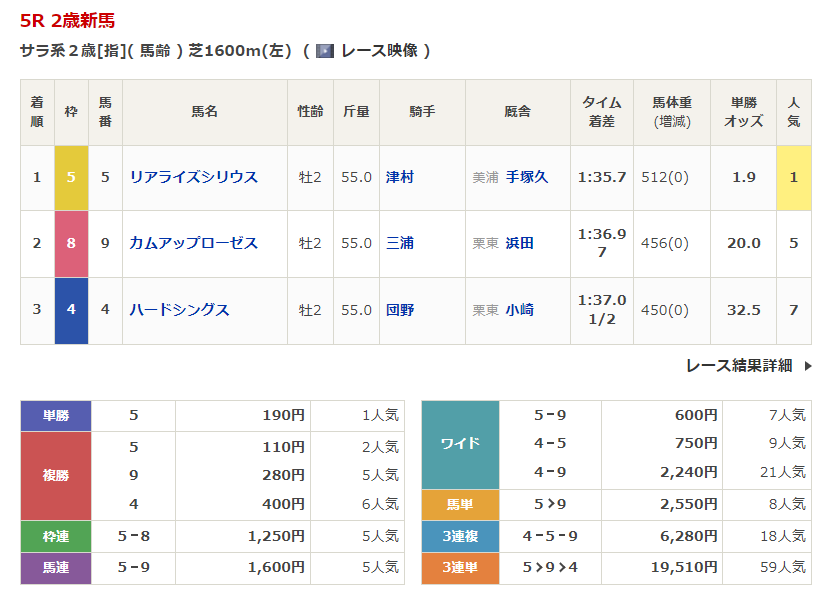Open trainer 小崎 page
Screen dimensions: 832x594
point(519,310)
